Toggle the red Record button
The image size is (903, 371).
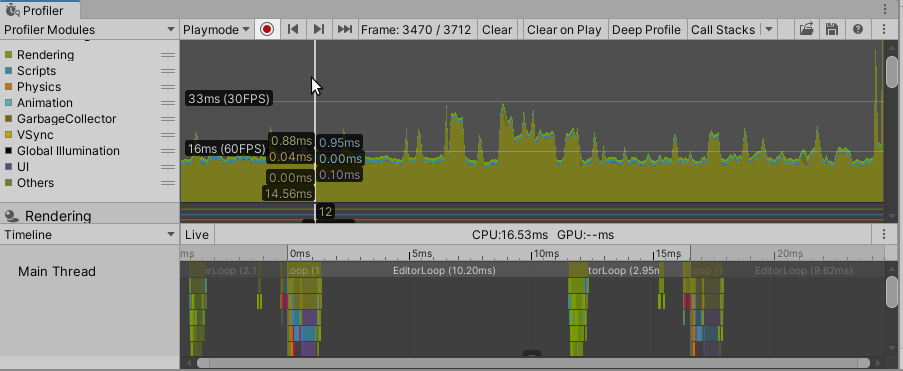point(267,29)
